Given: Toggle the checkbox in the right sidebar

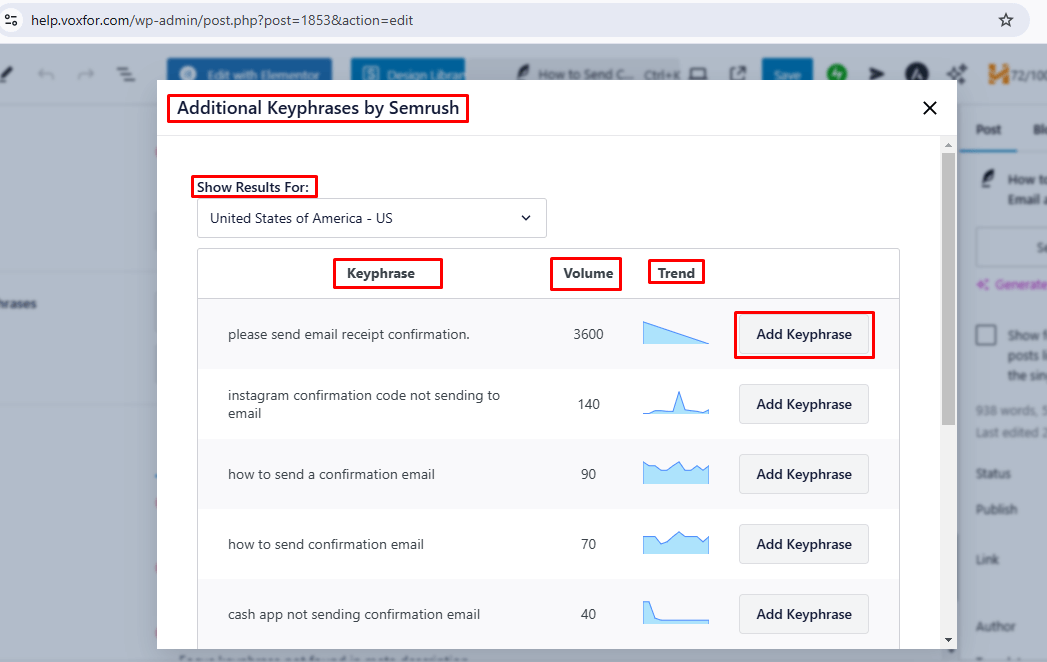Looking at the screenshot, I should point(986,335).
